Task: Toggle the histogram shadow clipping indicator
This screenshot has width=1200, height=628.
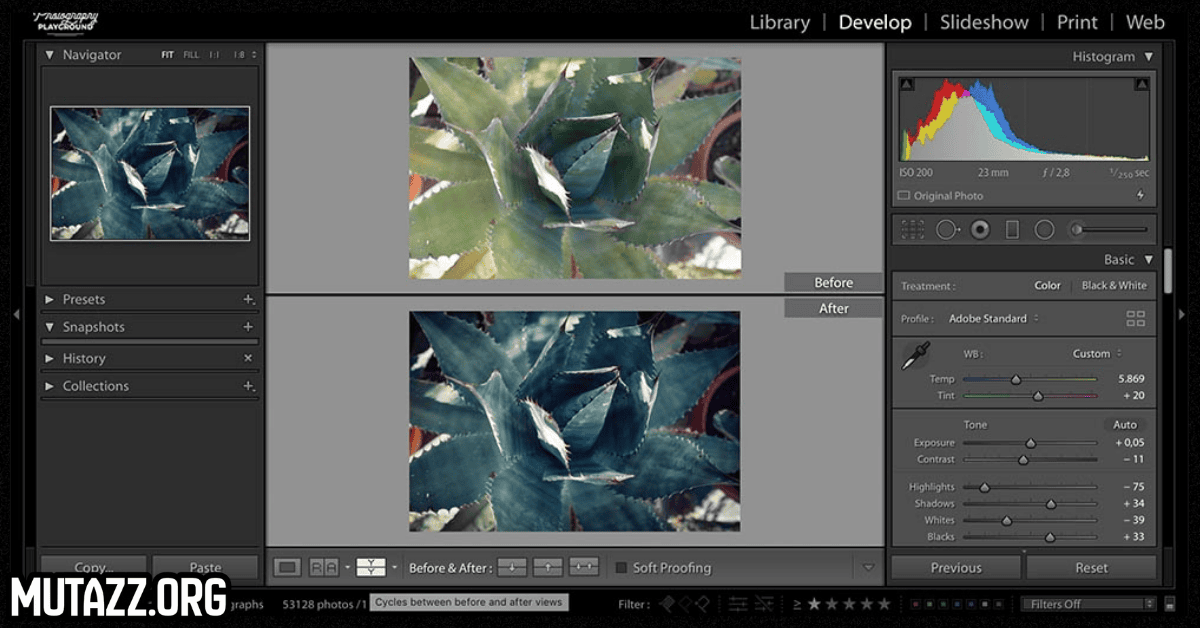Action: click(x=907, y=85)
